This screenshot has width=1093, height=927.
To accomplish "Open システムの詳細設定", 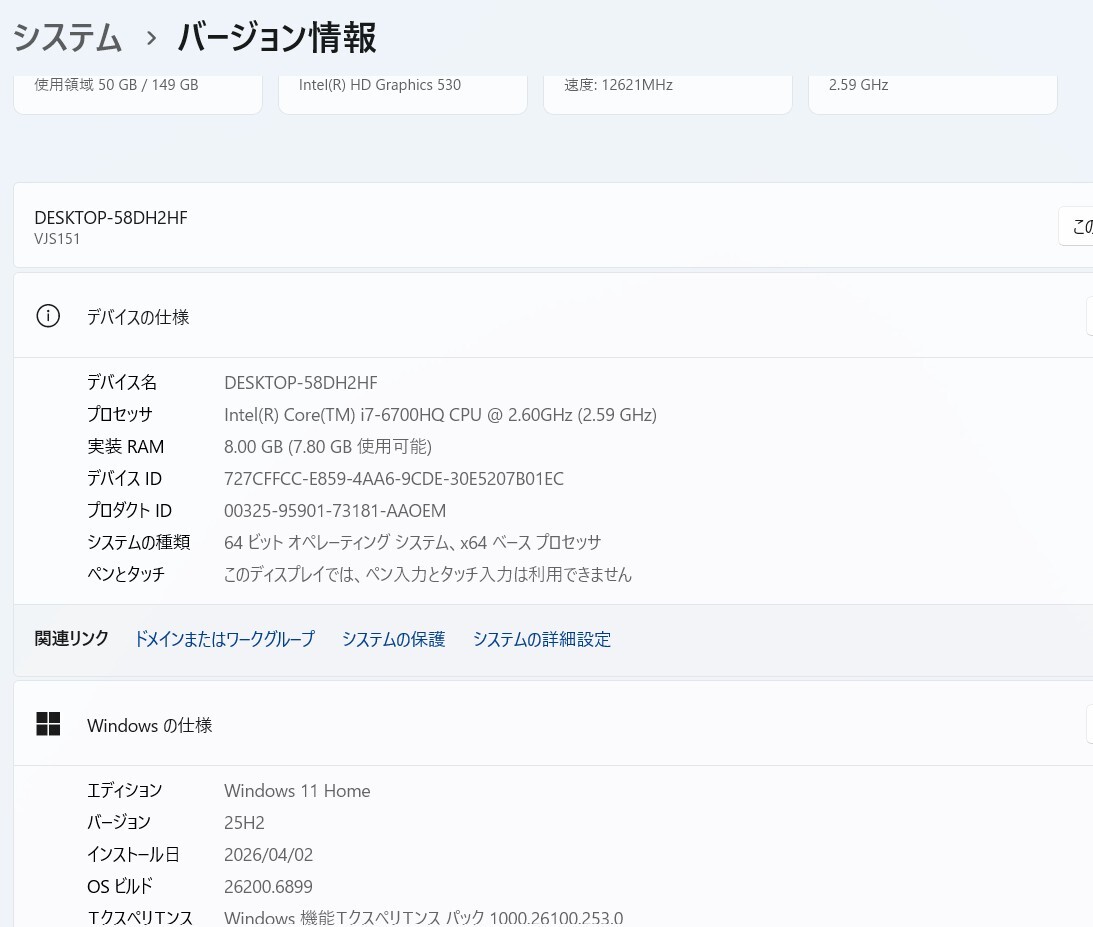I will coord(541,639).
